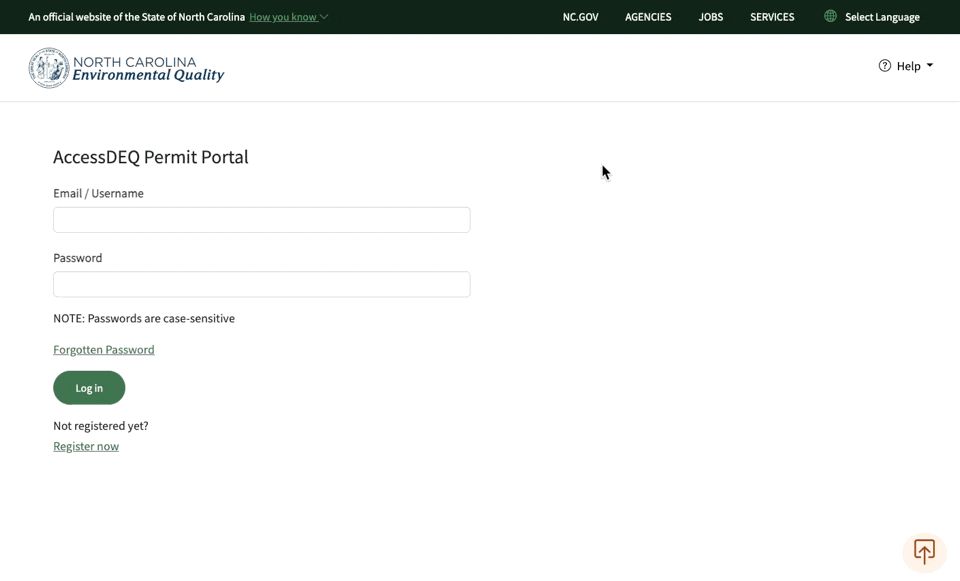Click the Passwords are case-sensitive note

point(144,318)
